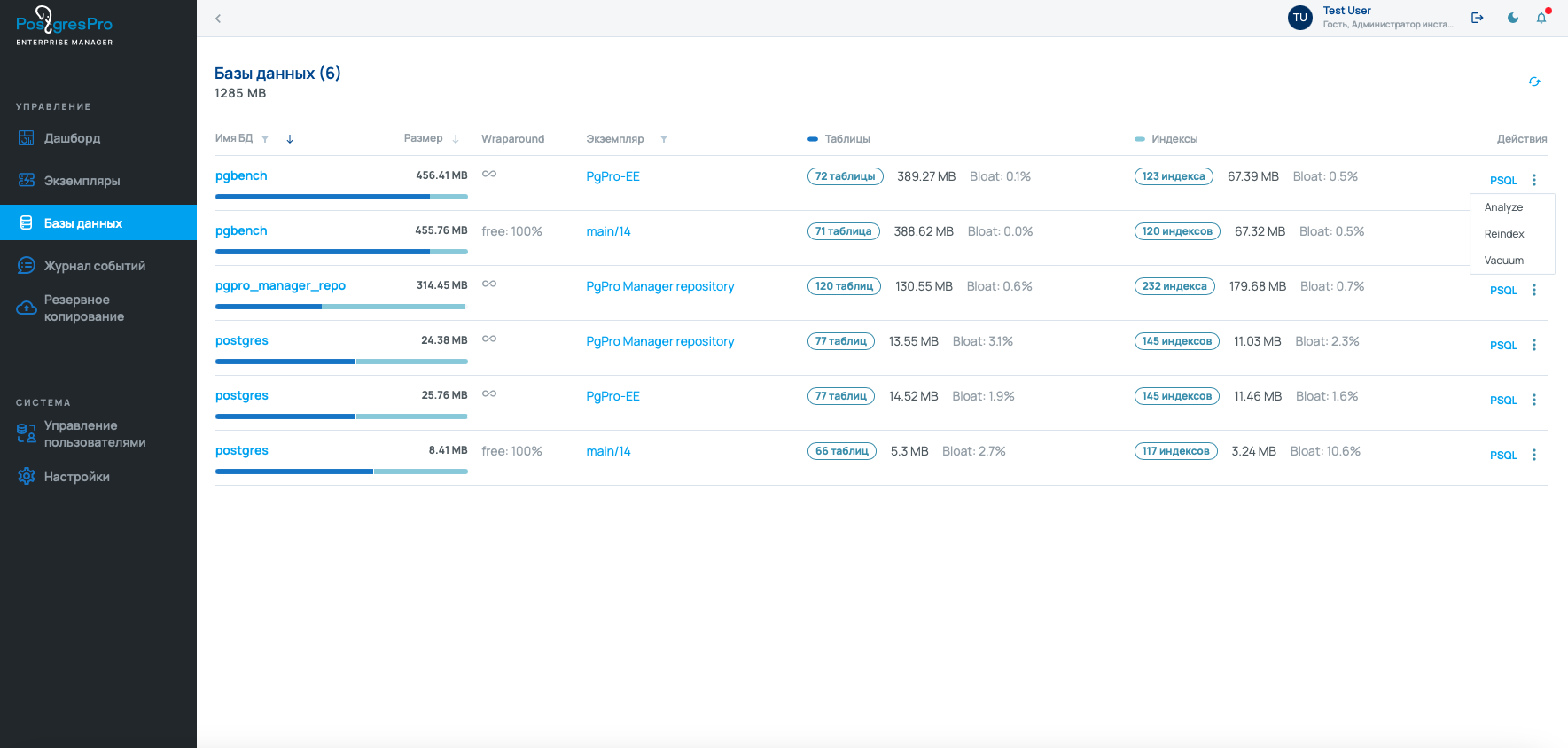This screenshot has height=748, width=1568.
Task: Click the Резервное копирование cloud icon
Action: [27, 308]
